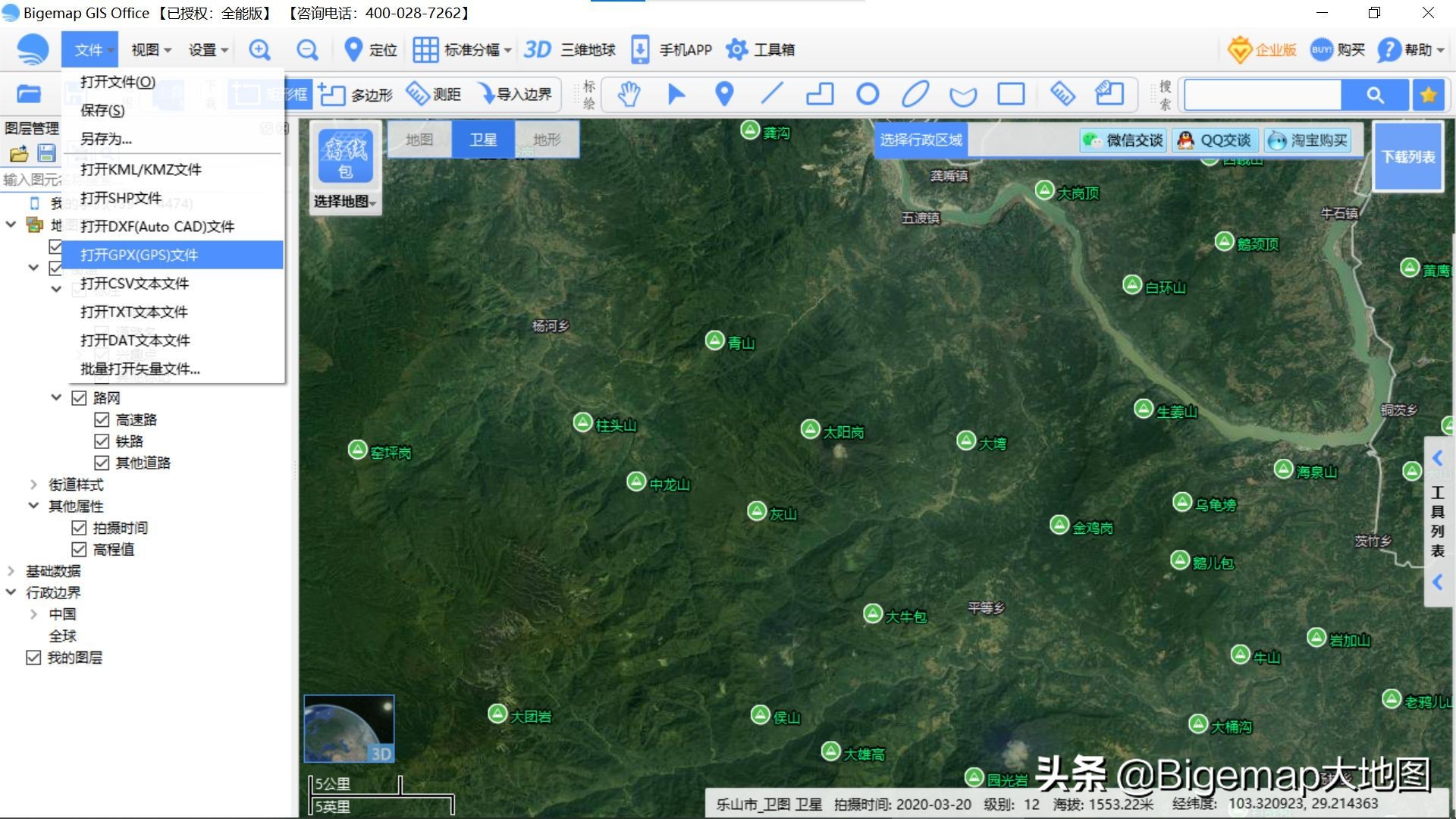Toggle the 高程值 checkbox
Screen dimensions: 1456x819
[79, 550]
